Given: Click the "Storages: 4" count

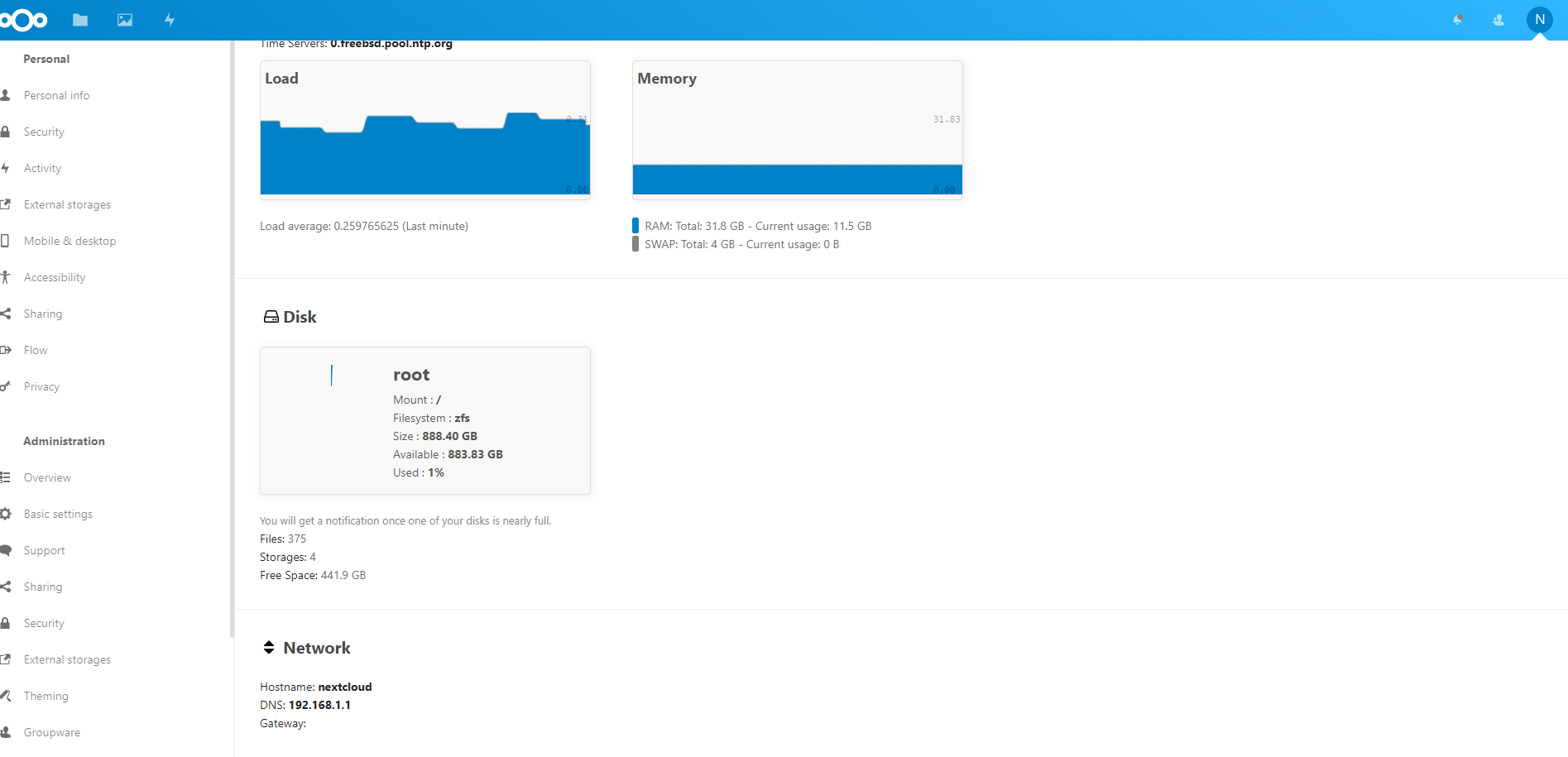Looking at the screenshot, I should (x=288, y=557).
